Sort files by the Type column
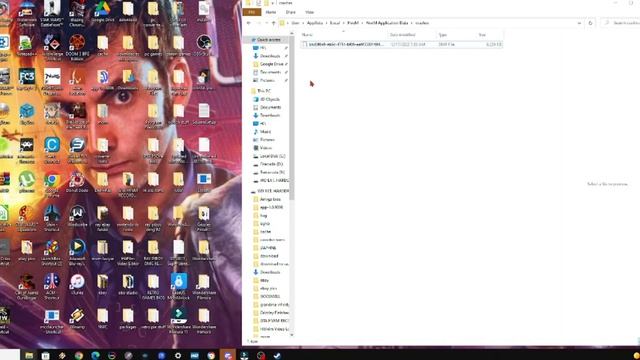 pos(456,35)
